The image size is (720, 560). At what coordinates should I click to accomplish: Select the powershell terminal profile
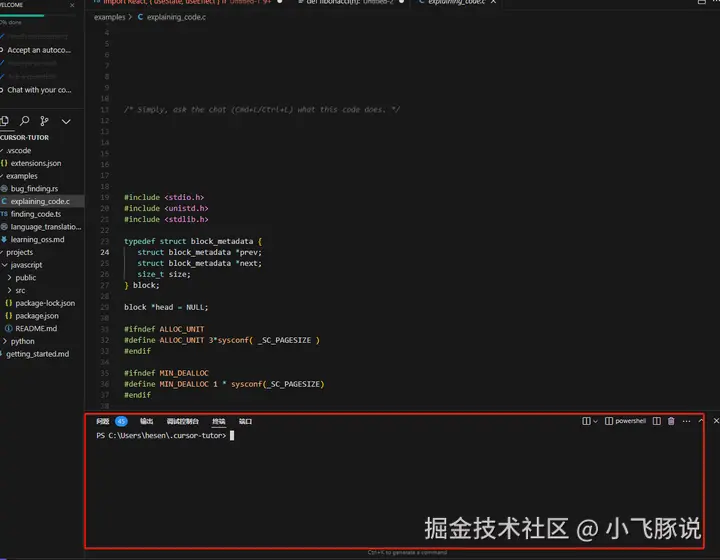point(625,421)
